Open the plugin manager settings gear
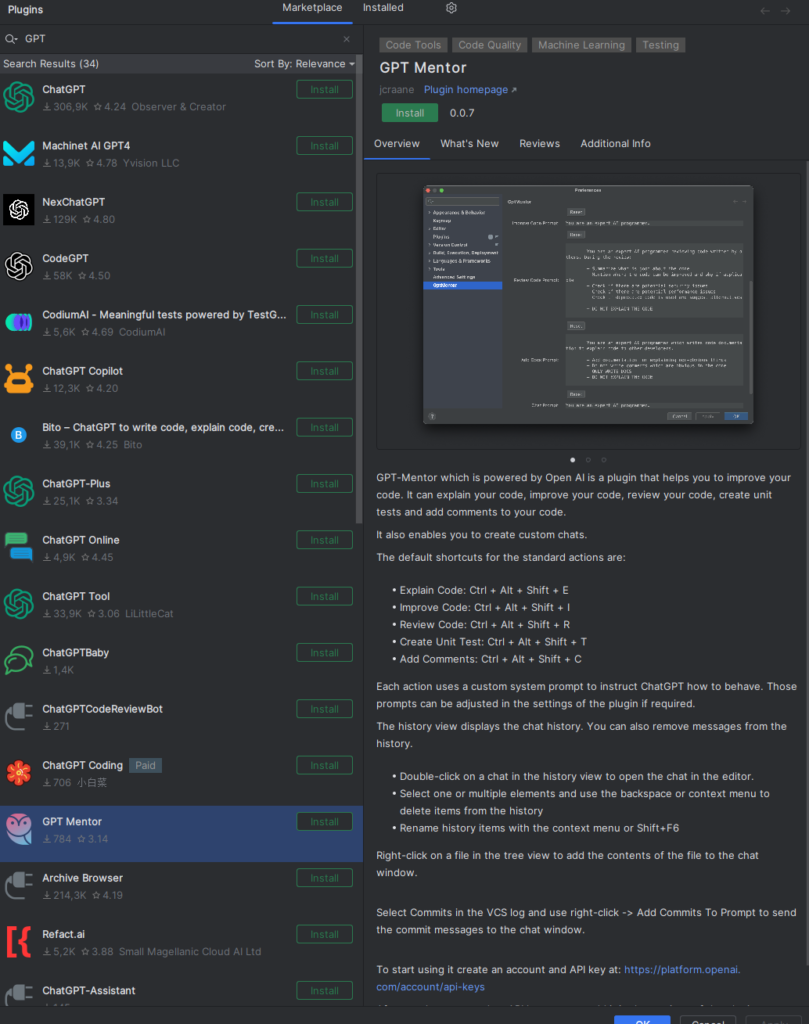809x1024 pixels. 451,8
